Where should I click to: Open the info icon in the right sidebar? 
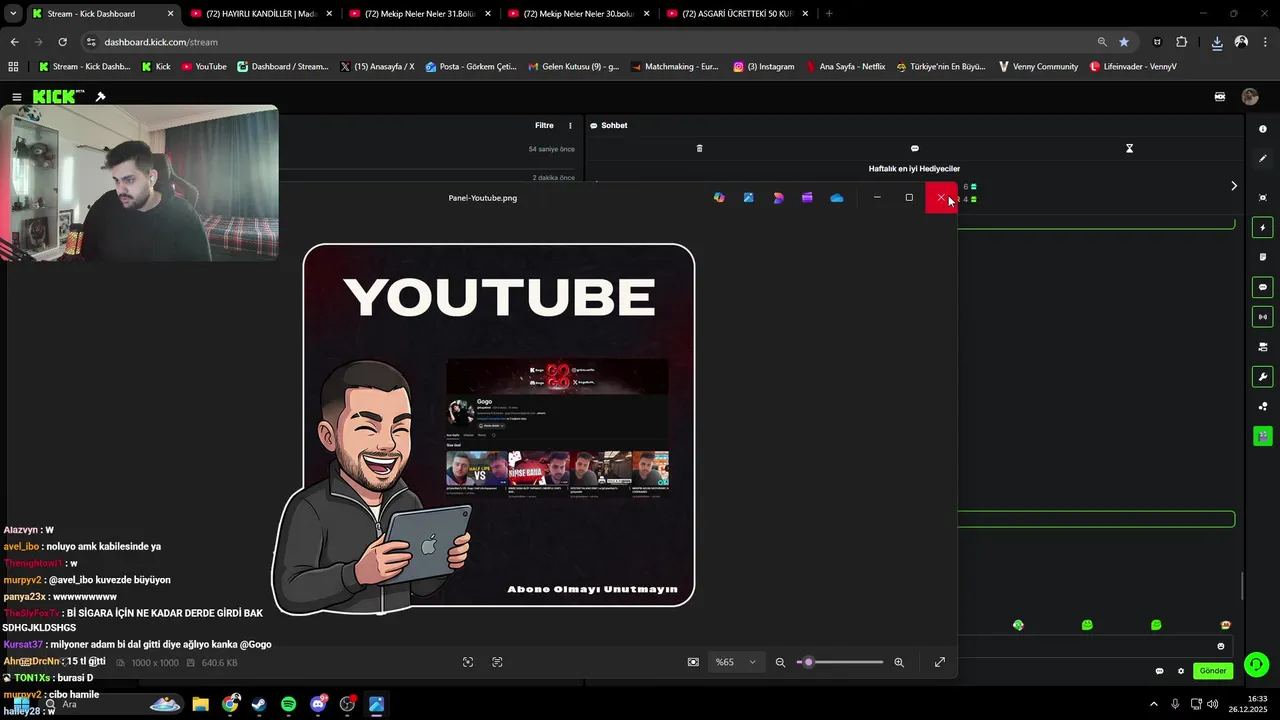pos(1263,129)
